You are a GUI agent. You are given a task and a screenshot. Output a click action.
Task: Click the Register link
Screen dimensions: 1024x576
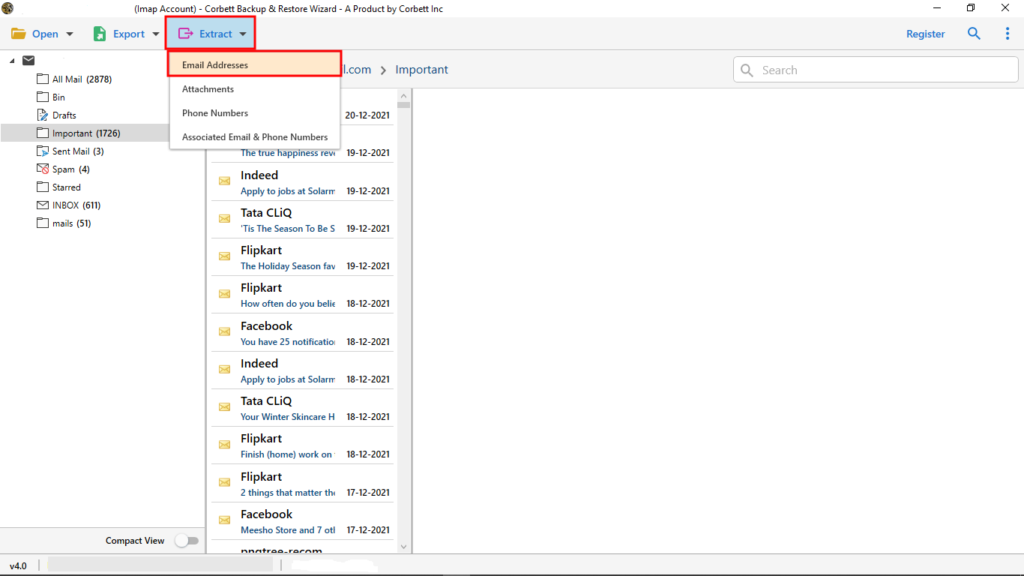pyautogui.click(x=925, y=34)
